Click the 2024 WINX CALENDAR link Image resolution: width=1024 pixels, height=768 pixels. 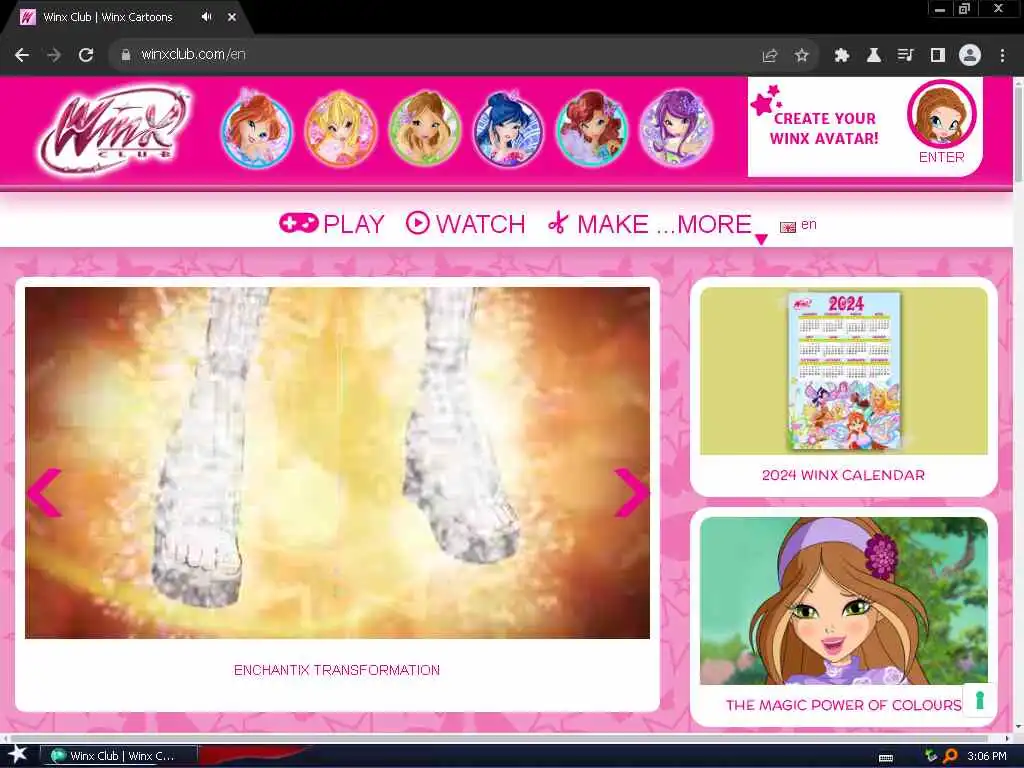pos(843,475)
